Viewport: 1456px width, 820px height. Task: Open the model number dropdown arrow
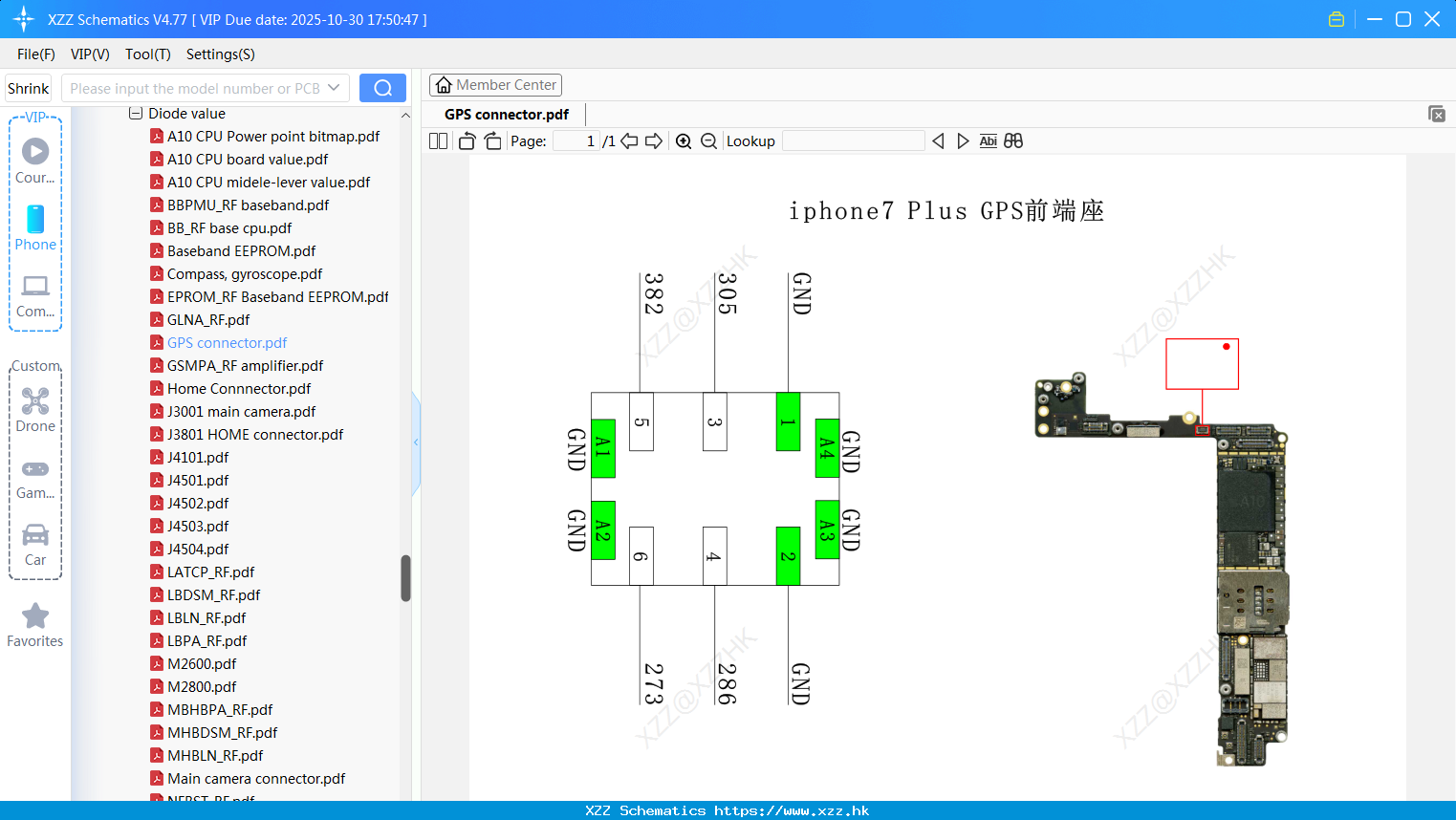[334, 88]
